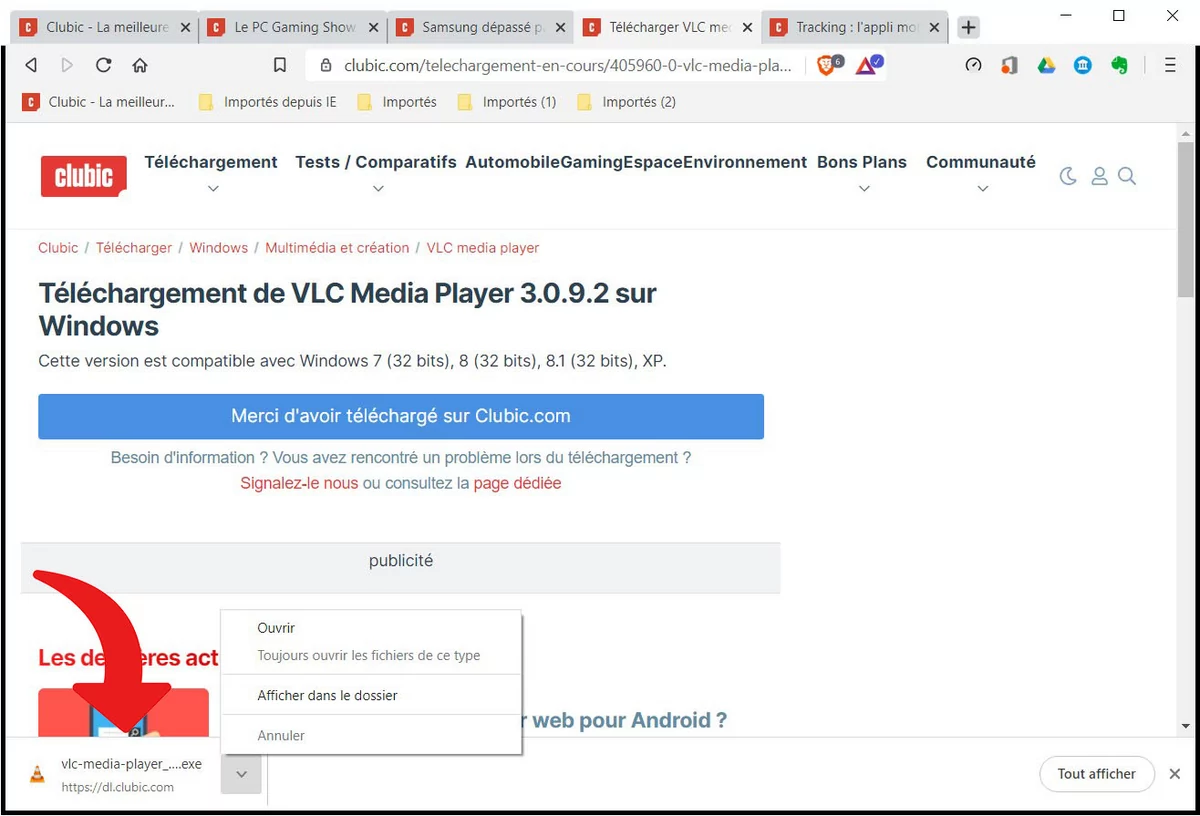Open the Google Drive extension

(1046, 65)
